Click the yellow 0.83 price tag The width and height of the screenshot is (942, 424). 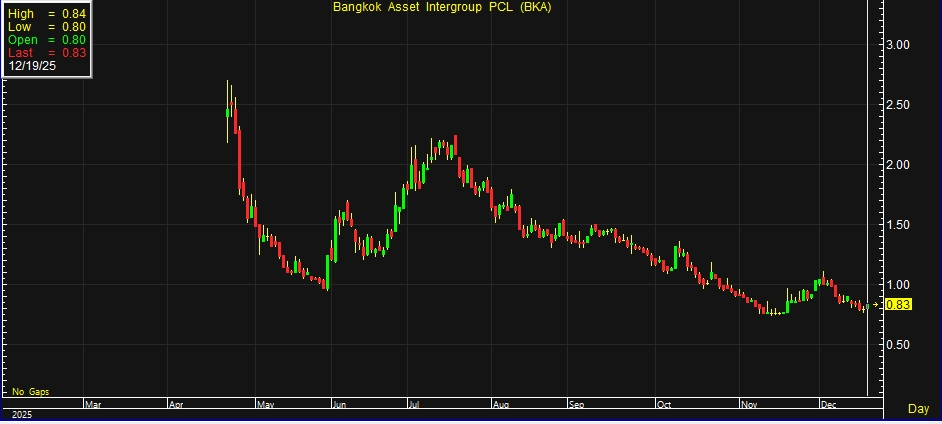pos(898,304)
